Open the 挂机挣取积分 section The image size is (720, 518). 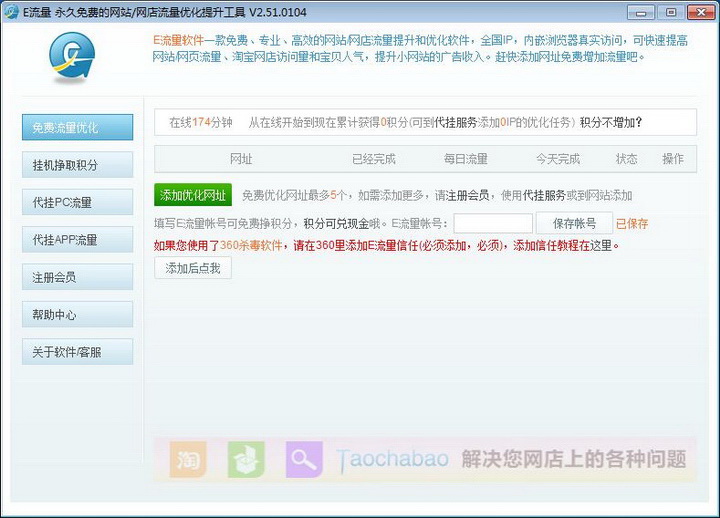[78, 165]
